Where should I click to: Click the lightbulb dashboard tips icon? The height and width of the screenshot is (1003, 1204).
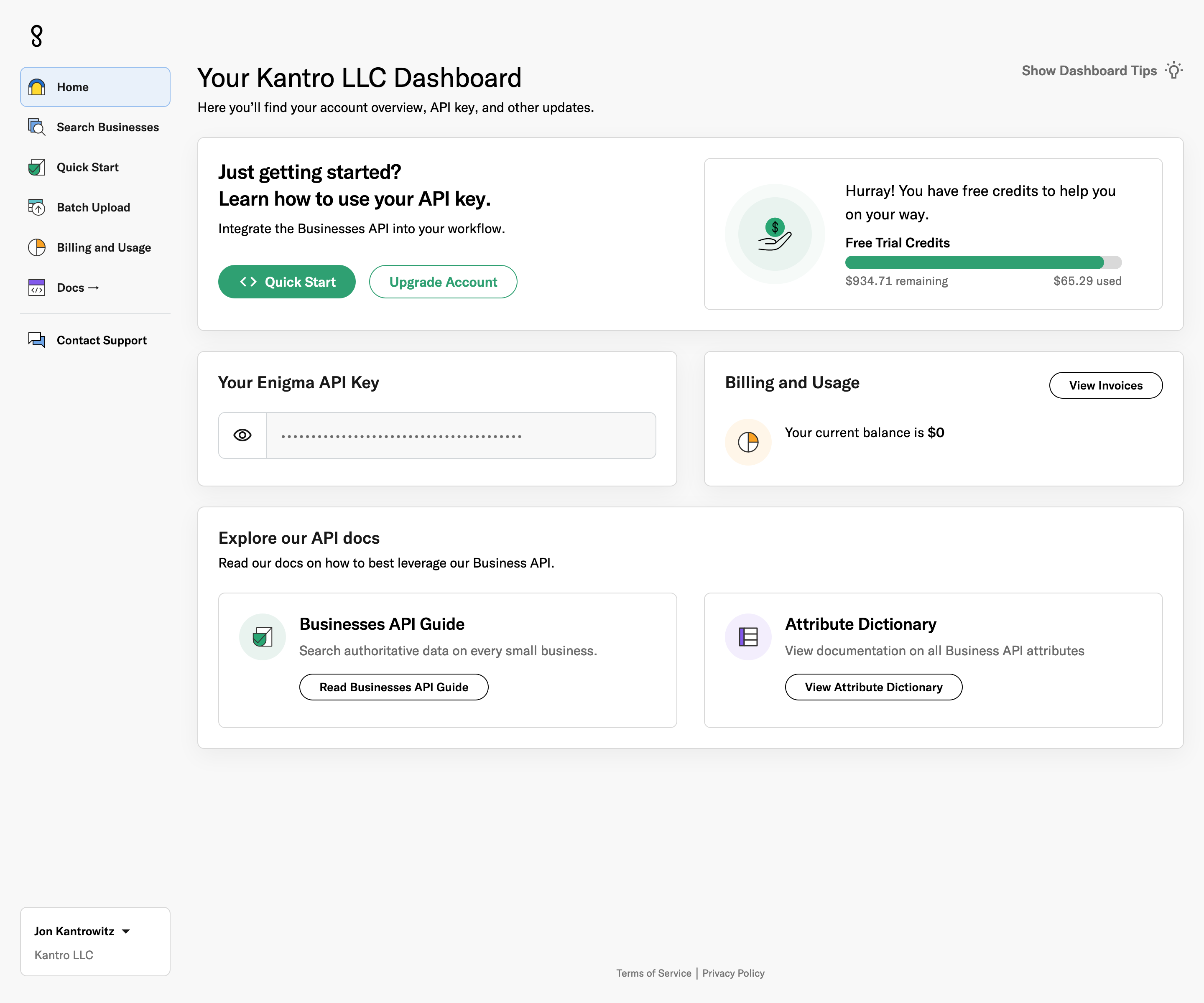click(1173, 71)
